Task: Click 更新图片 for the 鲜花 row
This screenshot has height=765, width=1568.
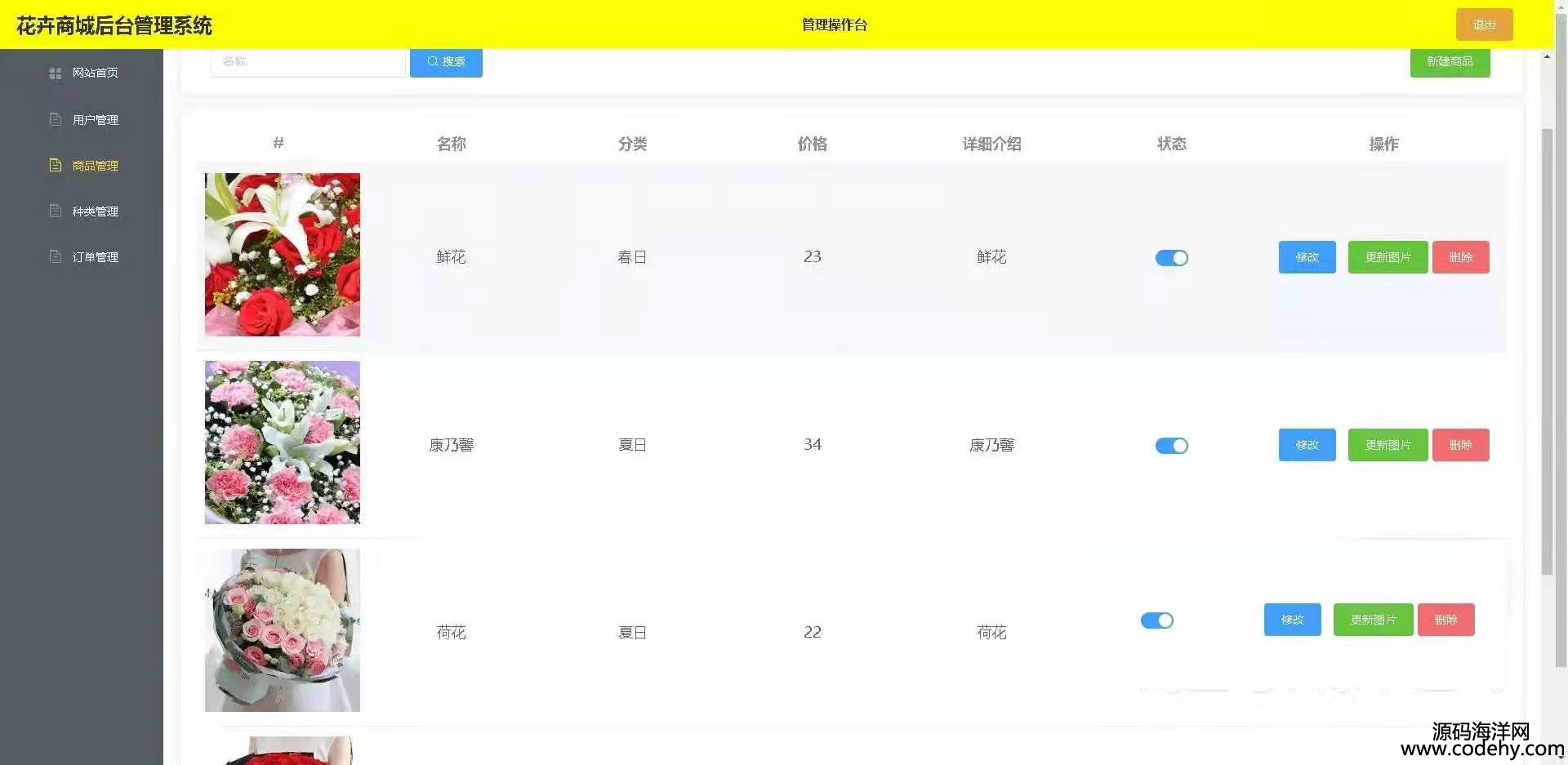Action: pos(1388,257)
